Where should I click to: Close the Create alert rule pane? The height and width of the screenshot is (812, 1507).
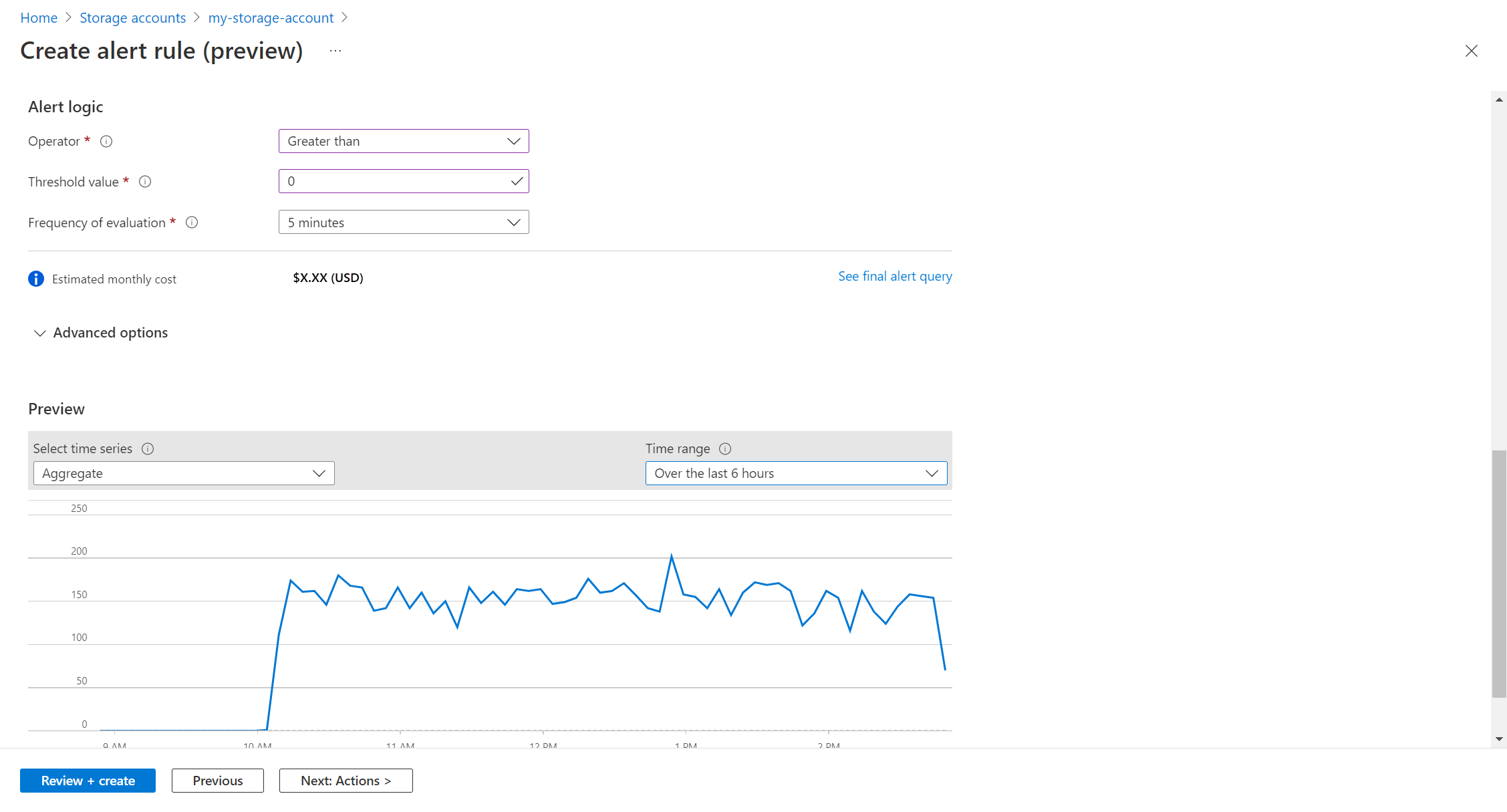click(1471, 51)
